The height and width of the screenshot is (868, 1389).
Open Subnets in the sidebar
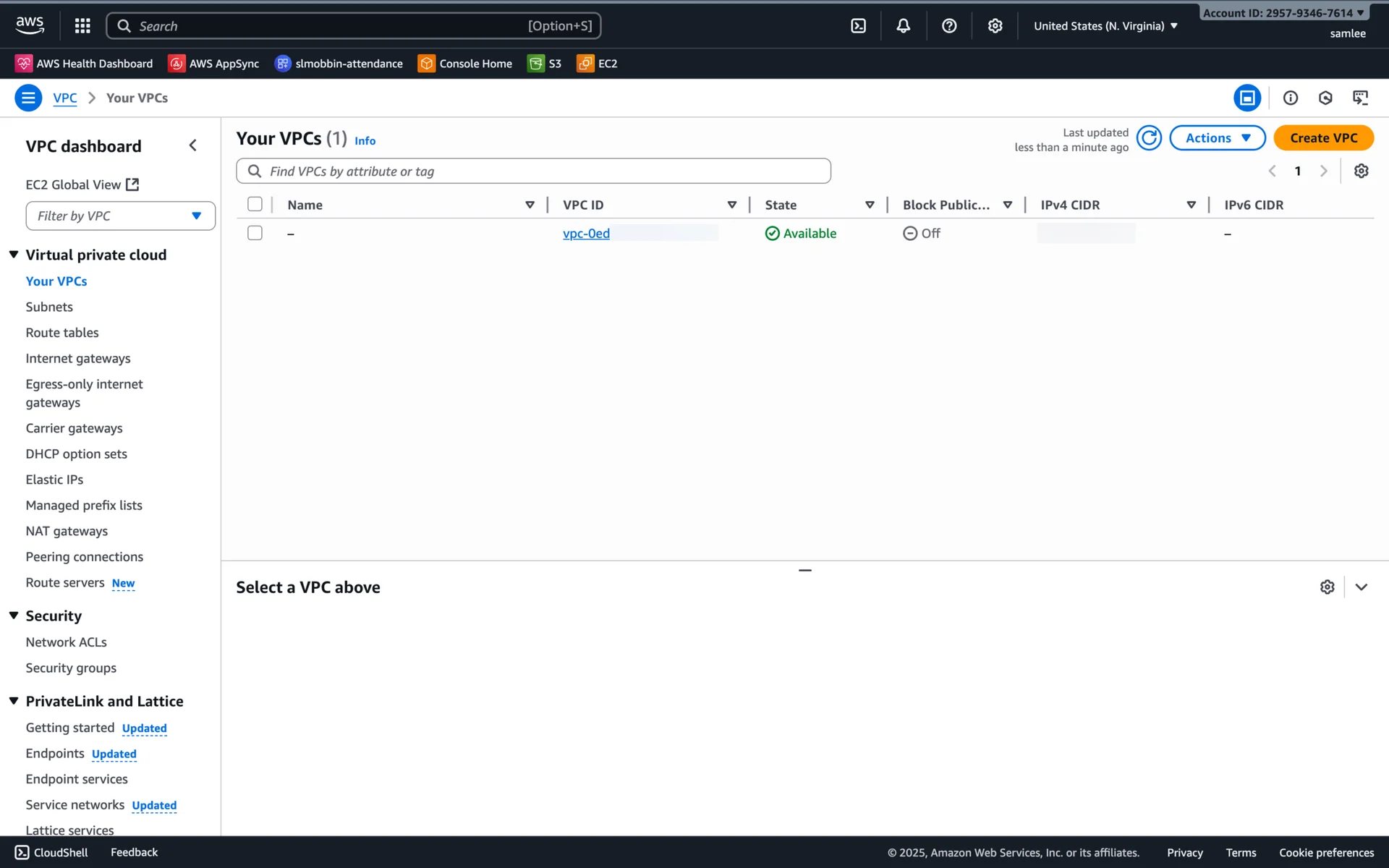[x=49, y=307]
